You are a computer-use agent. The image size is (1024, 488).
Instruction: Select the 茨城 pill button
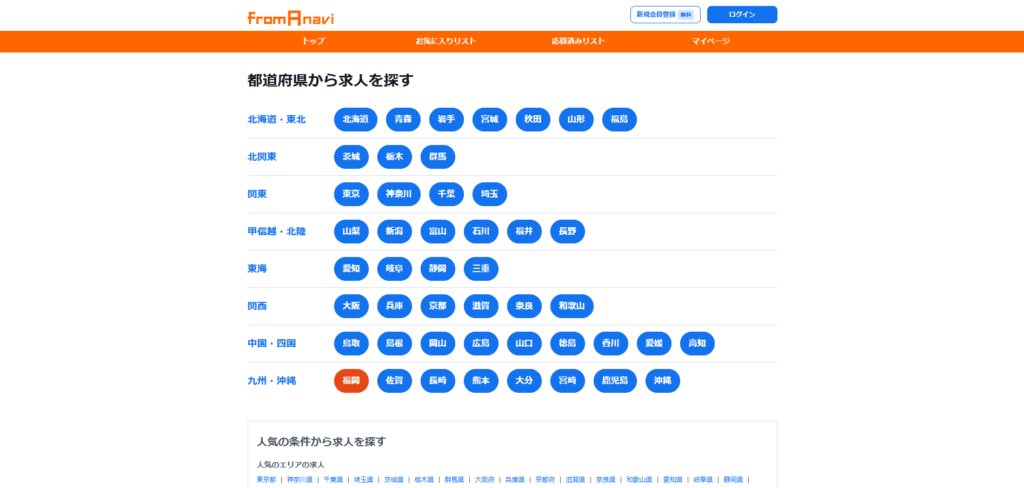351,157
